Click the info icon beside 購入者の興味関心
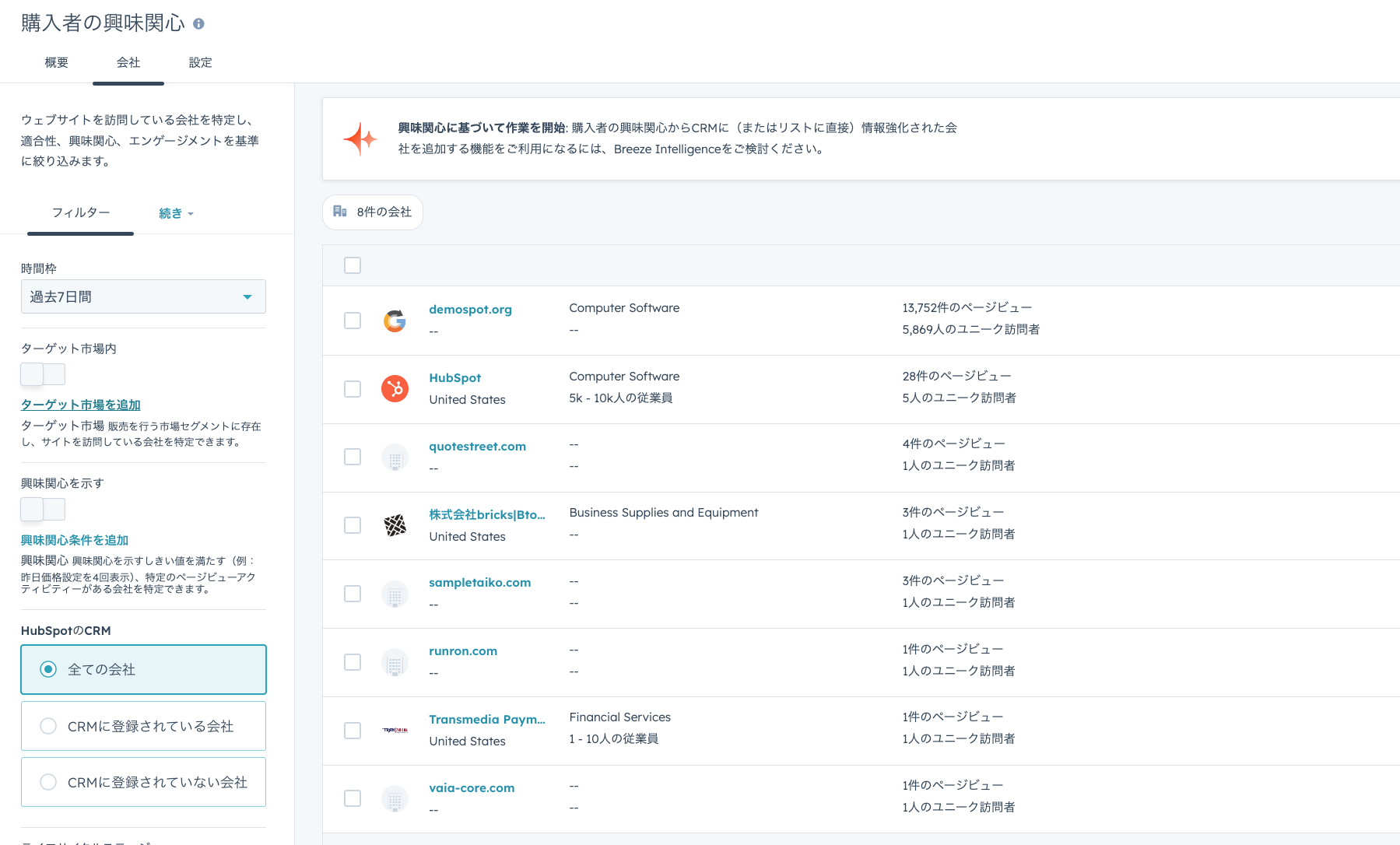Screen dimensions: 1400x845 (198, 24)
